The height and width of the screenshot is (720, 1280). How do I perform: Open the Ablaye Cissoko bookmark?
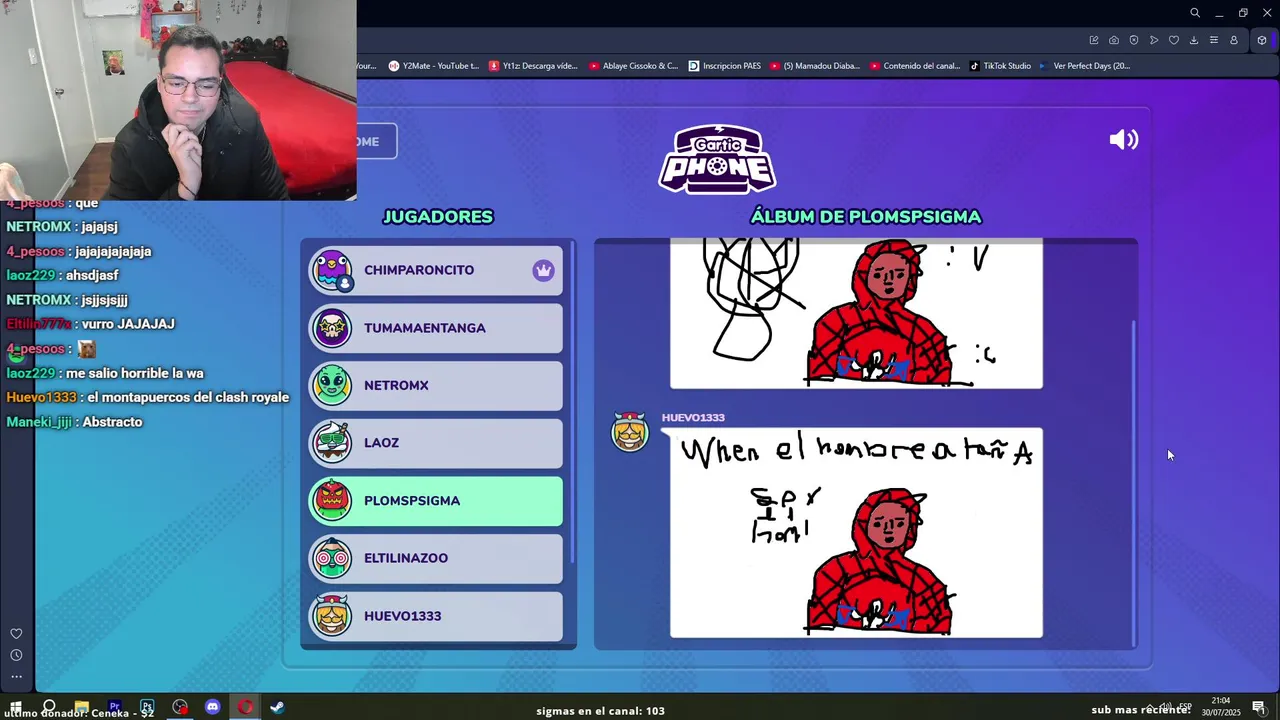pos(633,66)
